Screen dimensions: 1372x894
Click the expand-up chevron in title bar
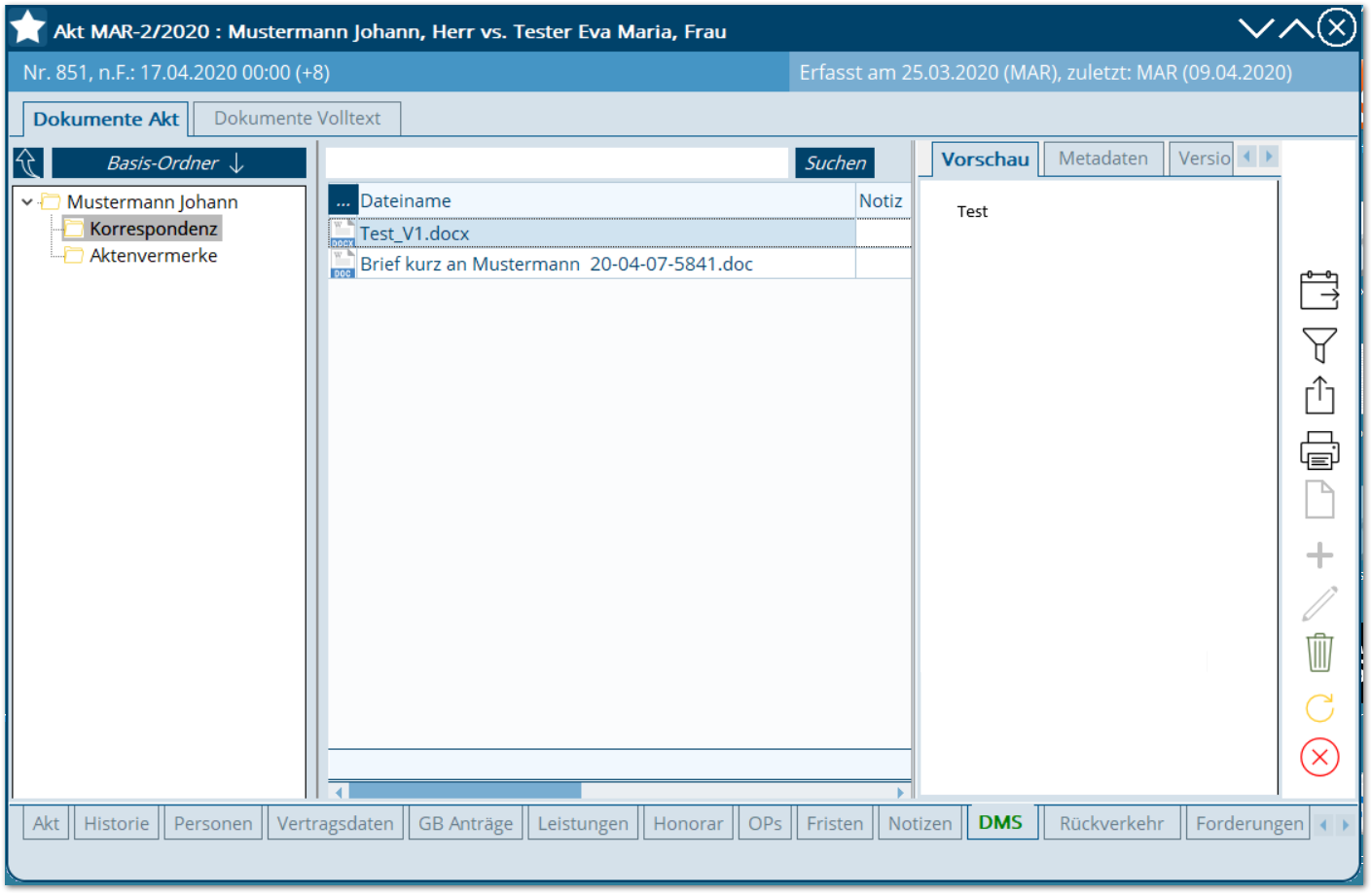tap(1296, 28)
